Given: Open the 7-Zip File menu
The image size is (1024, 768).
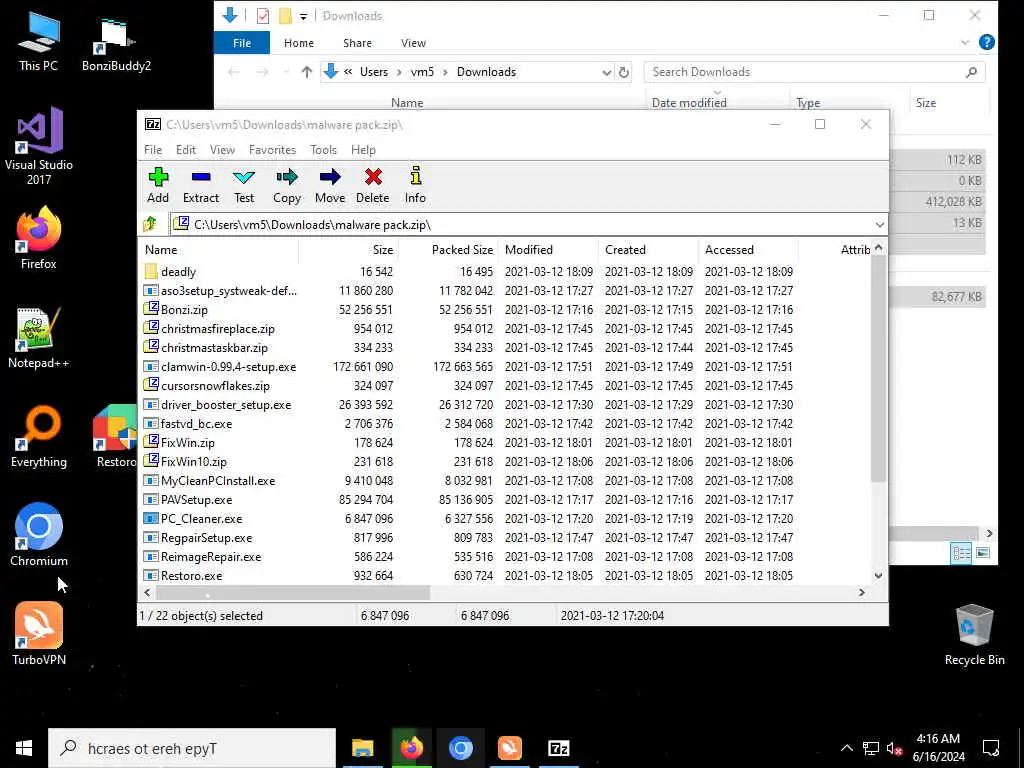Looking at the screenshot, I should (x=153, y=150).
